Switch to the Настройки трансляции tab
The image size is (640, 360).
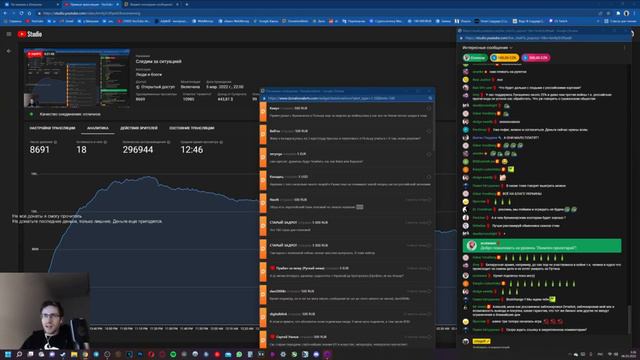(x=52, y=128)
